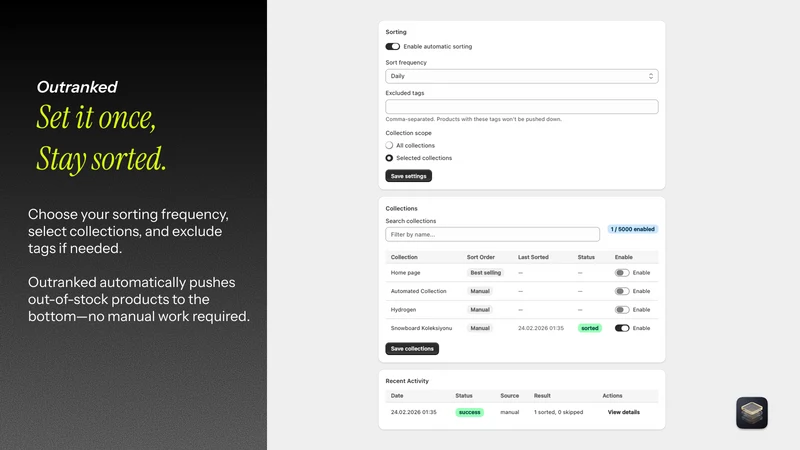
Task: Click the Excluded tags input field
Action: pyautogui.click(x=521, y=107)
